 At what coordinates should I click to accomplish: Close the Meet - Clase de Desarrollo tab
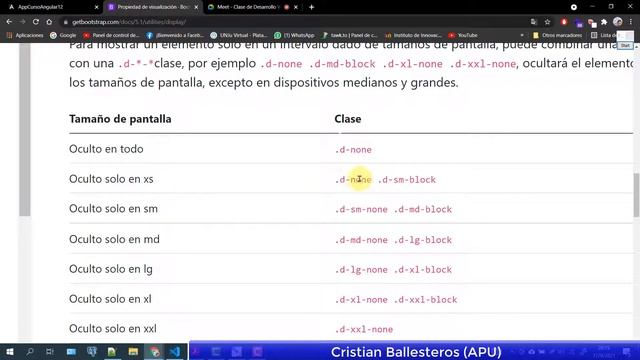[x=296, y=7]
